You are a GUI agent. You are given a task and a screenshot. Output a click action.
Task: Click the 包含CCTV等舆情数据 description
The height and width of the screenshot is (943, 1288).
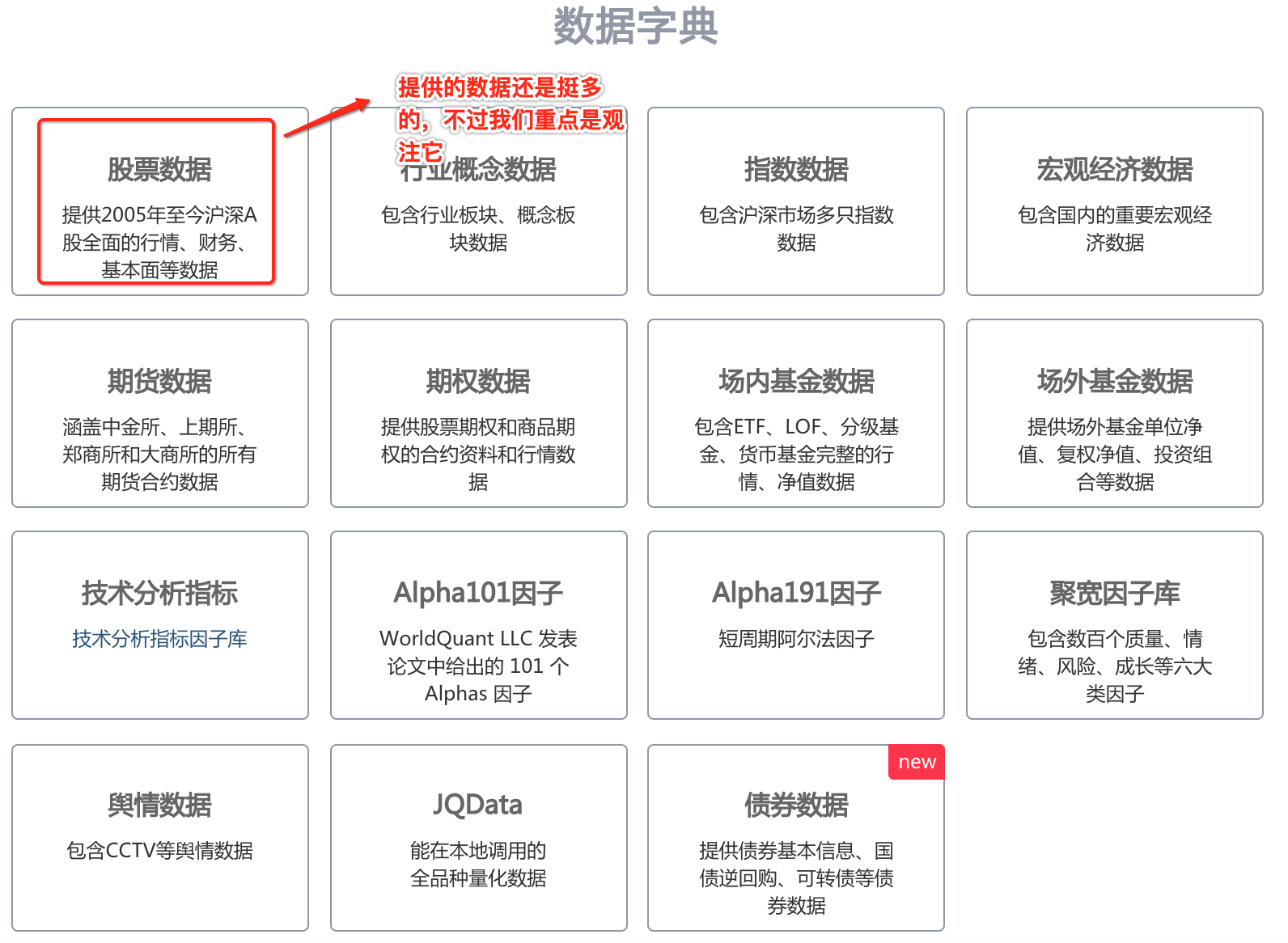pyautogui.click(x=160, y=851)
